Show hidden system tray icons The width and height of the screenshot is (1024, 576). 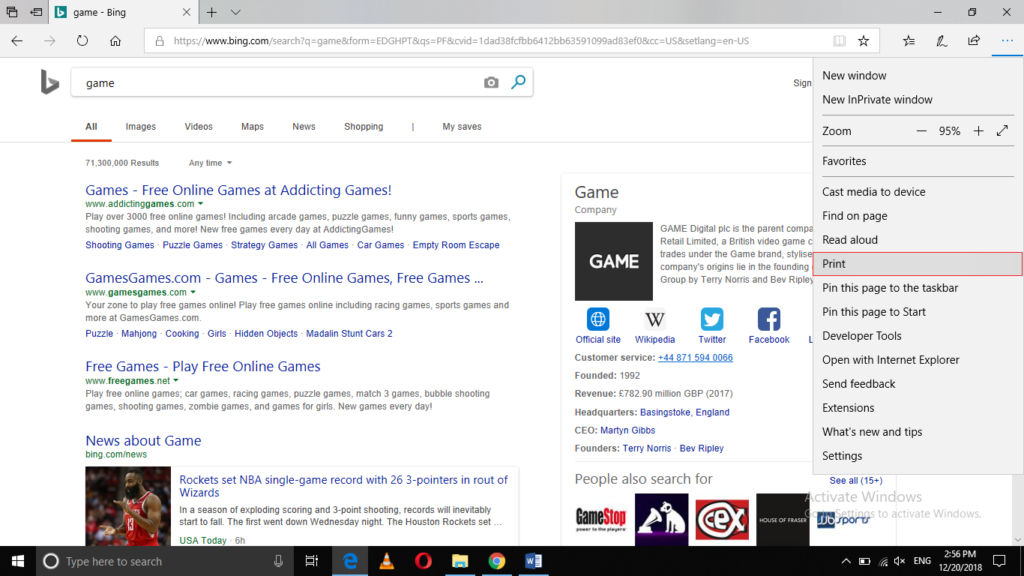846,561
